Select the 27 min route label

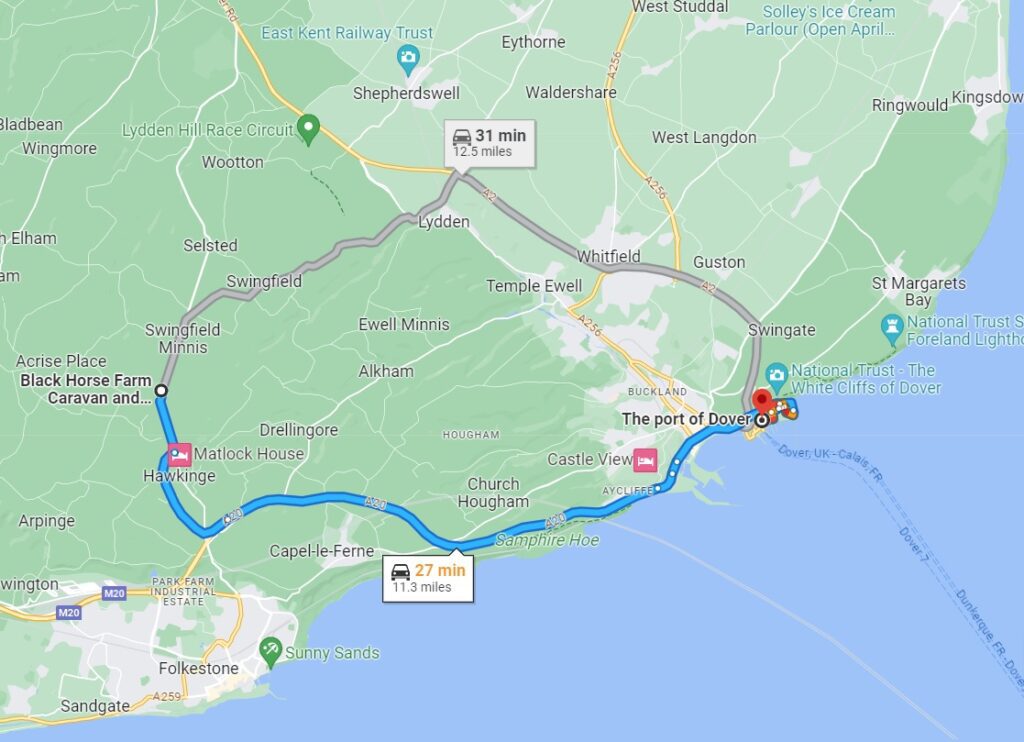[x=428, y=577]
